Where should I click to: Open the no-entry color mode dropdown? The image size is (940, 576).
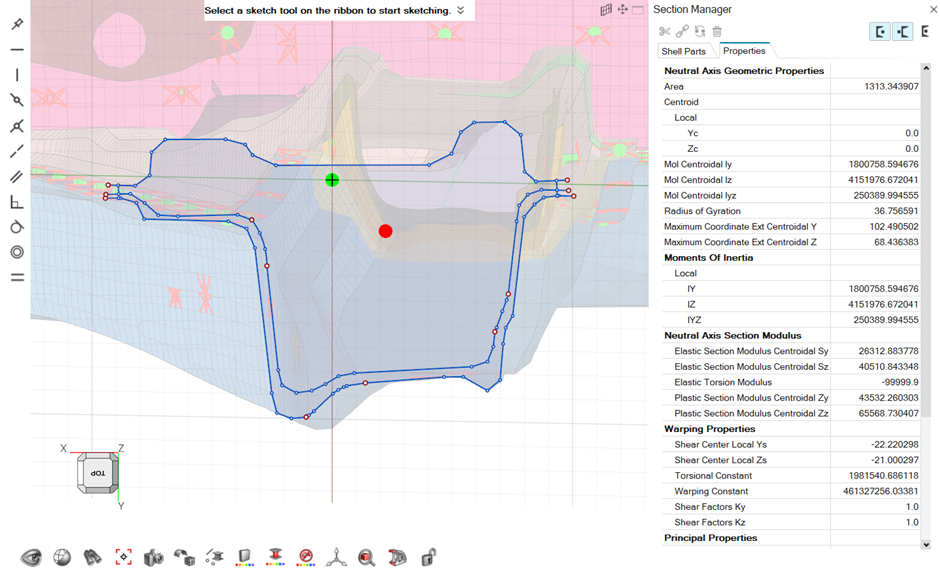306,557
